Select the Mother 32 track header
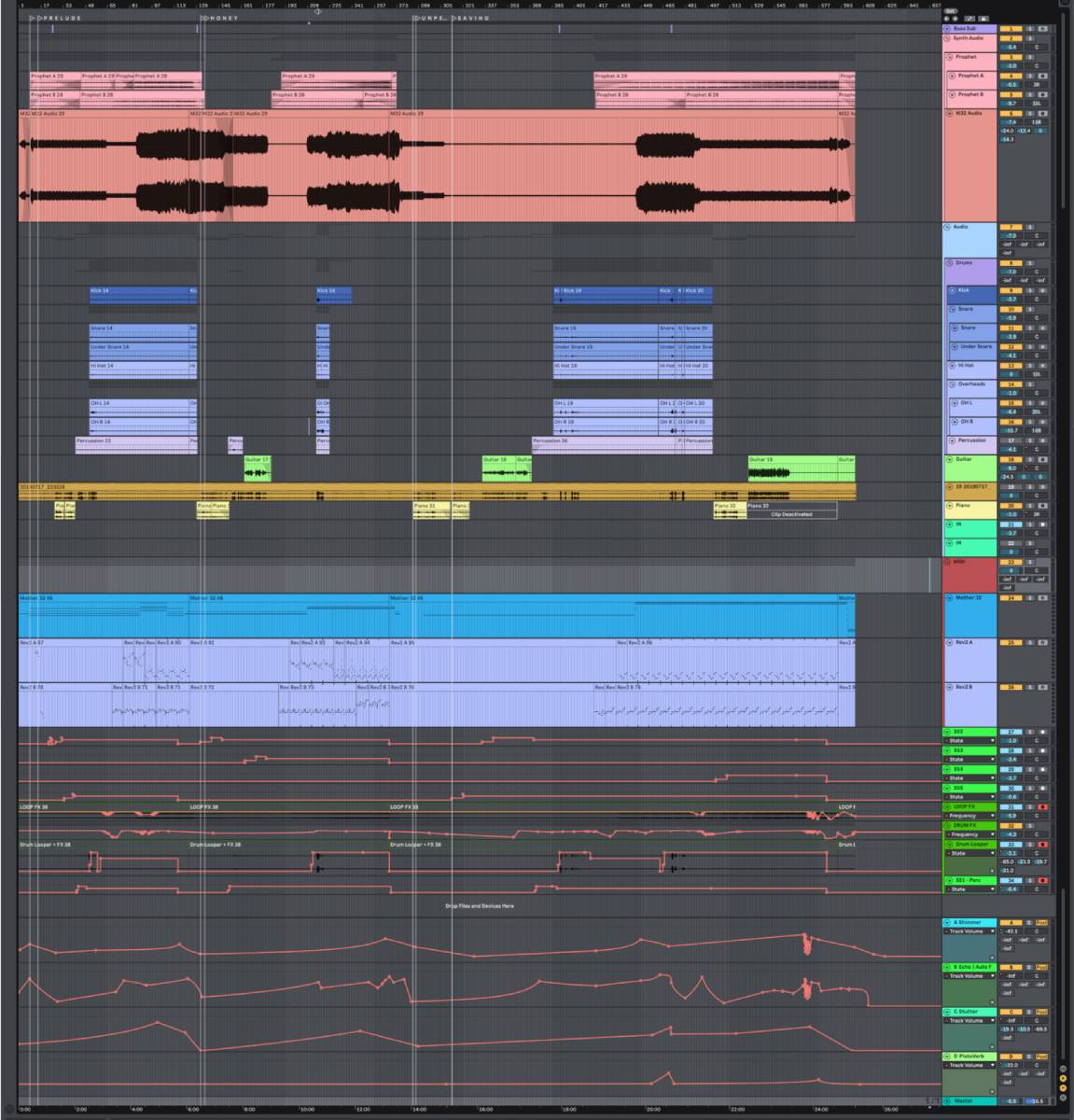 (972, 598)
